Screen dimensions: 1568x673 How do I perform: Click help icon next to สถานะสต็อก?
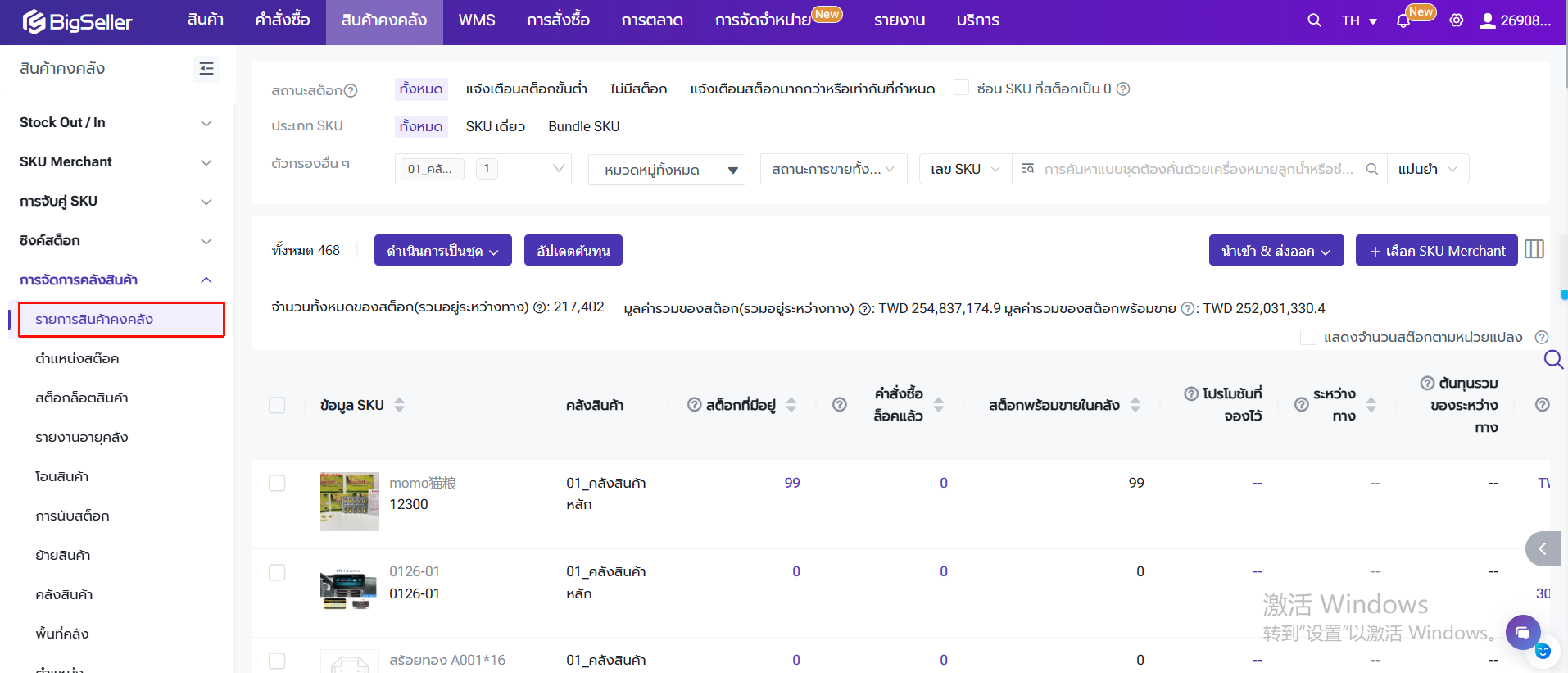coord(351,90)
